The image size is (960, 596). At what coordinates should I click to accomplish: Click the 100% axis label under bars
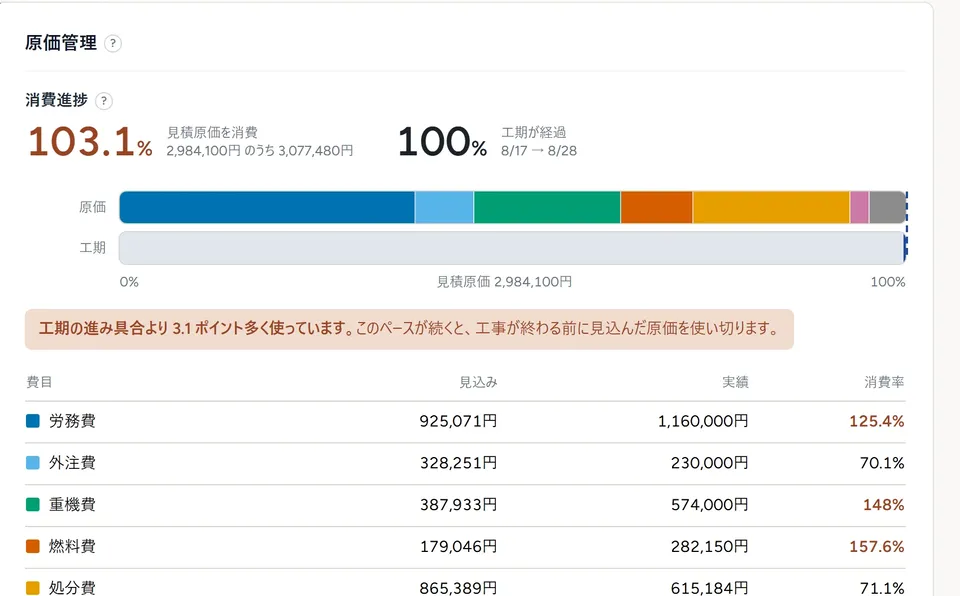pos(888,282)
